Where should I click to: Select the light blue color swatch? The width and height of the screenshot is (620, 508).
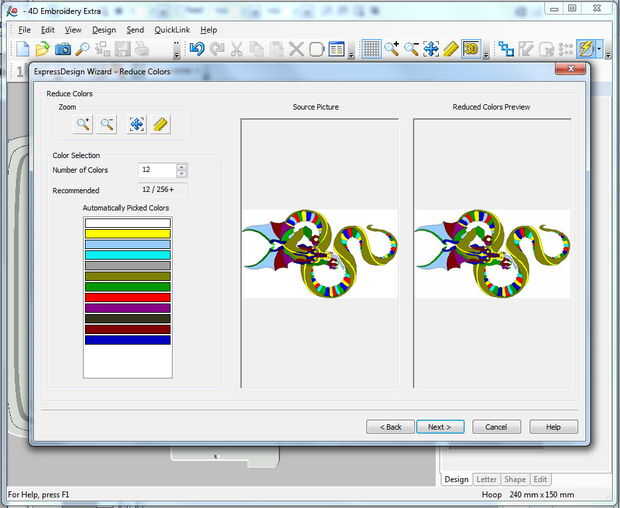(x=128, y=244)
